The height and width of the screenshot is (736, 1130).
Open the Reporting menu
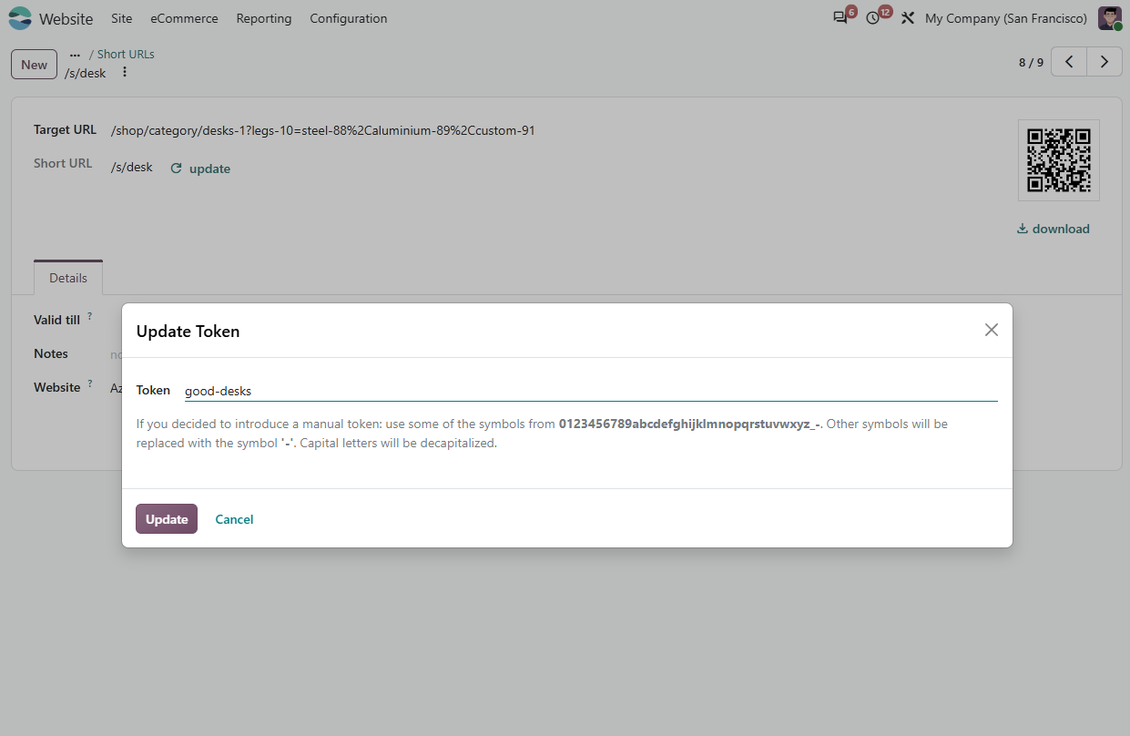click(x=264, y=18)
